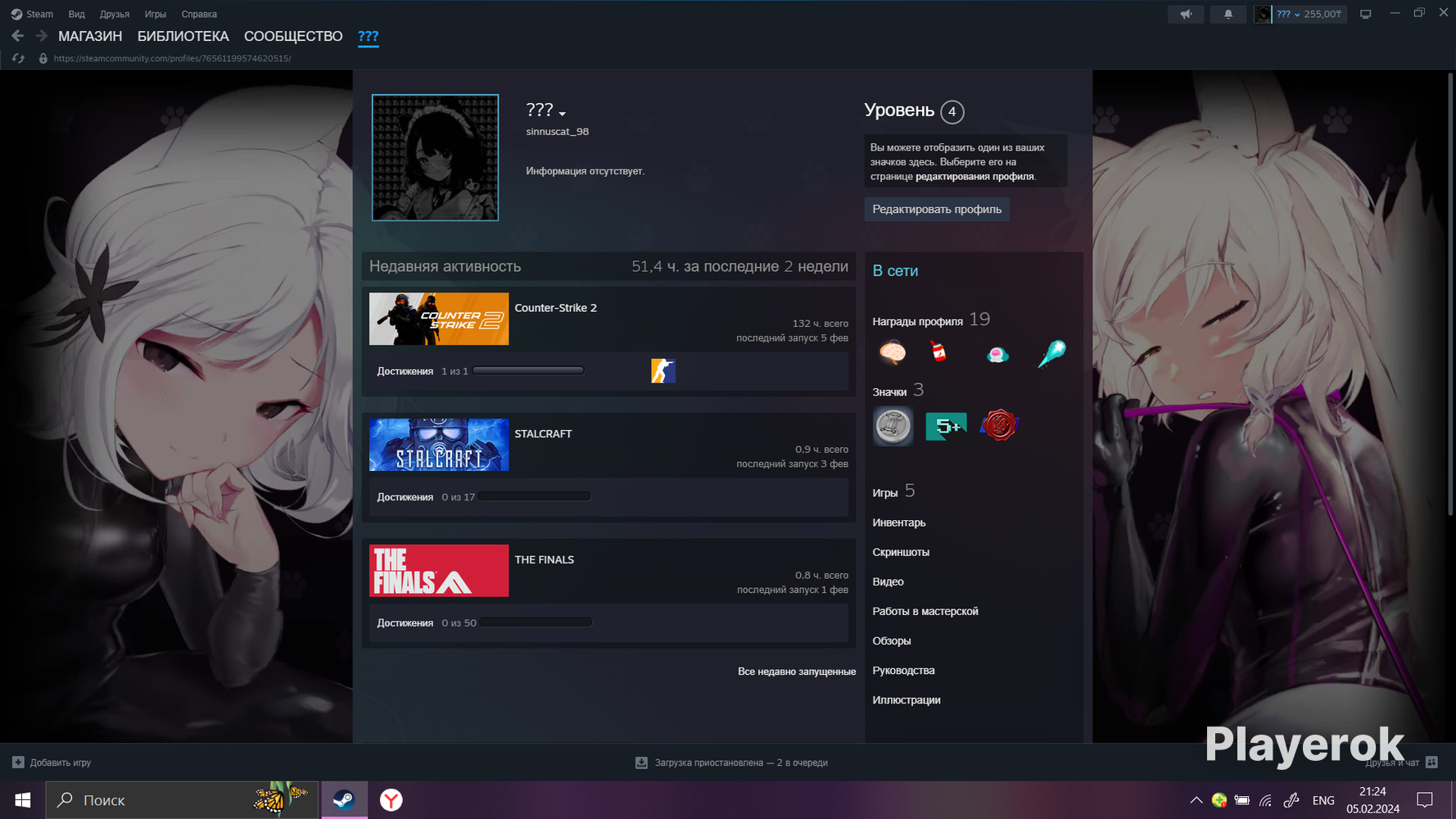Click the battery tray icon

click(1241, 800)
